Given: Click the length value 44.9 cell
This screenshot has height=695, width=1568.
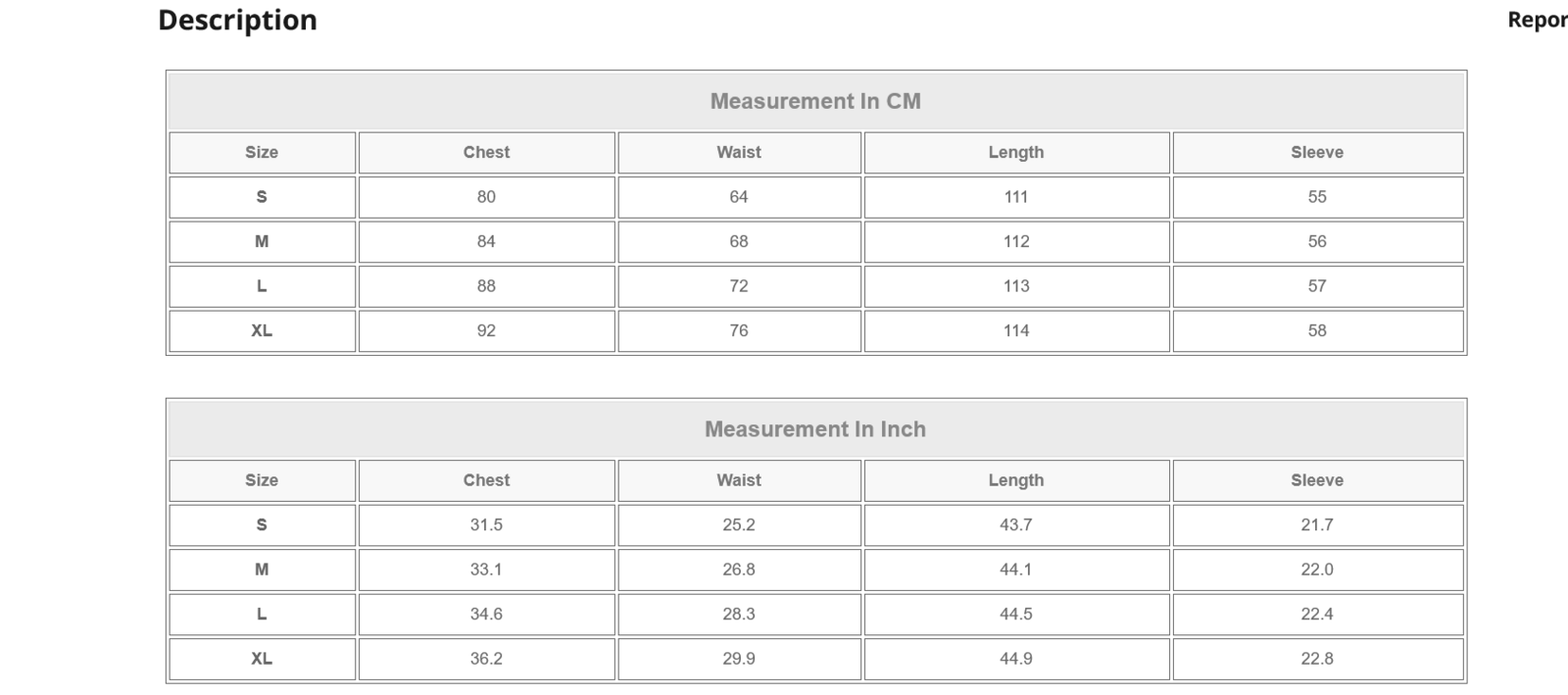Looking at the screenshot, I should tap(1016, 659).
